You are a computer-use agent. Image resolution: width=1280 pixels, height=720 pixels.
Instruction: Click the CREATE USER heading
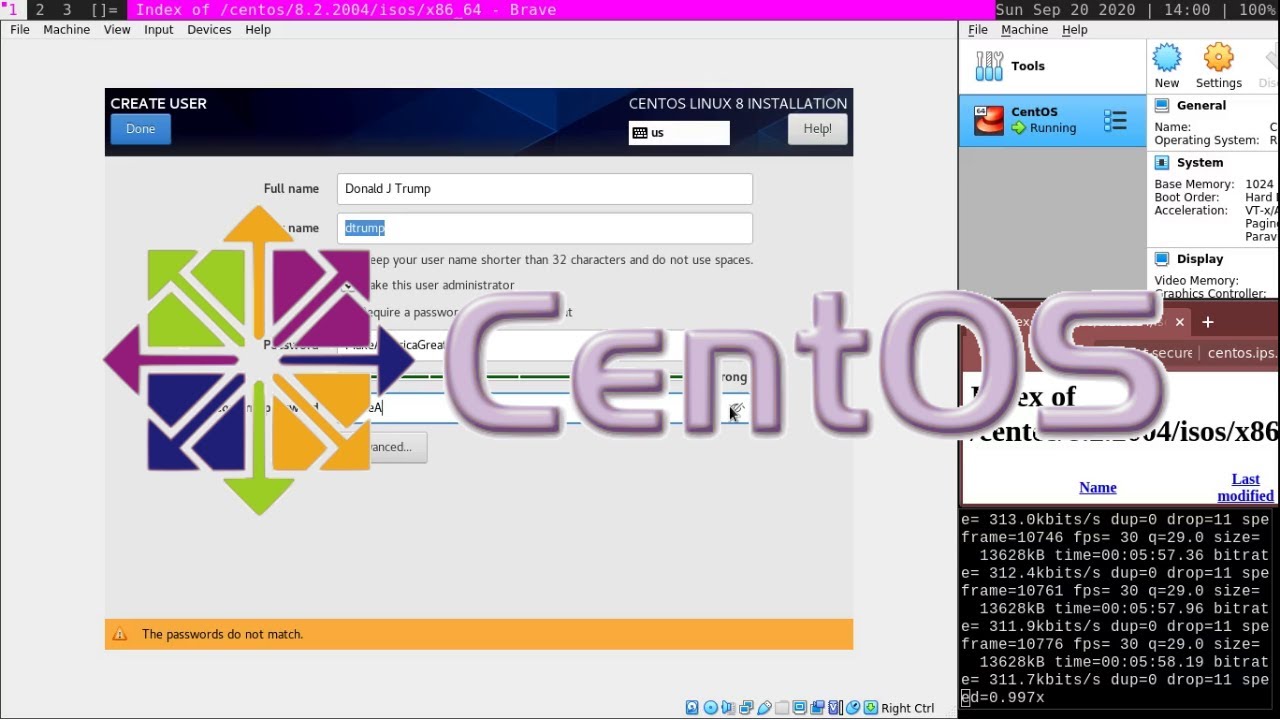point(159,103)
